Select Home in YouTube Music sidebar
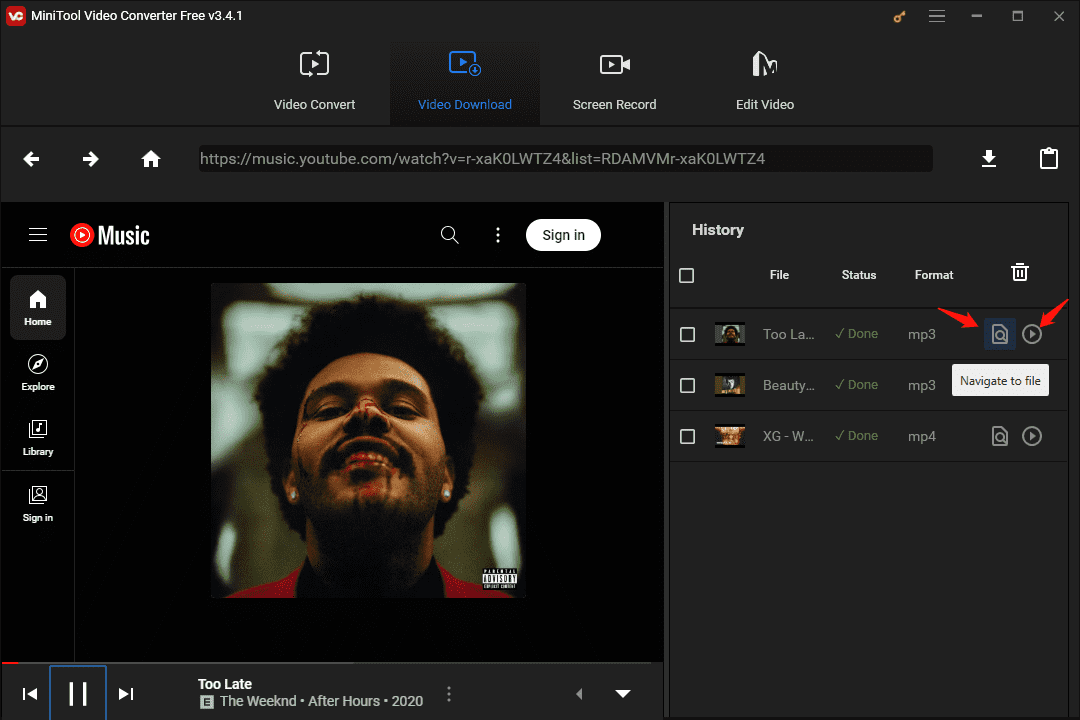Viewport: 1080px width, 720px height. [x=38, y=307]
